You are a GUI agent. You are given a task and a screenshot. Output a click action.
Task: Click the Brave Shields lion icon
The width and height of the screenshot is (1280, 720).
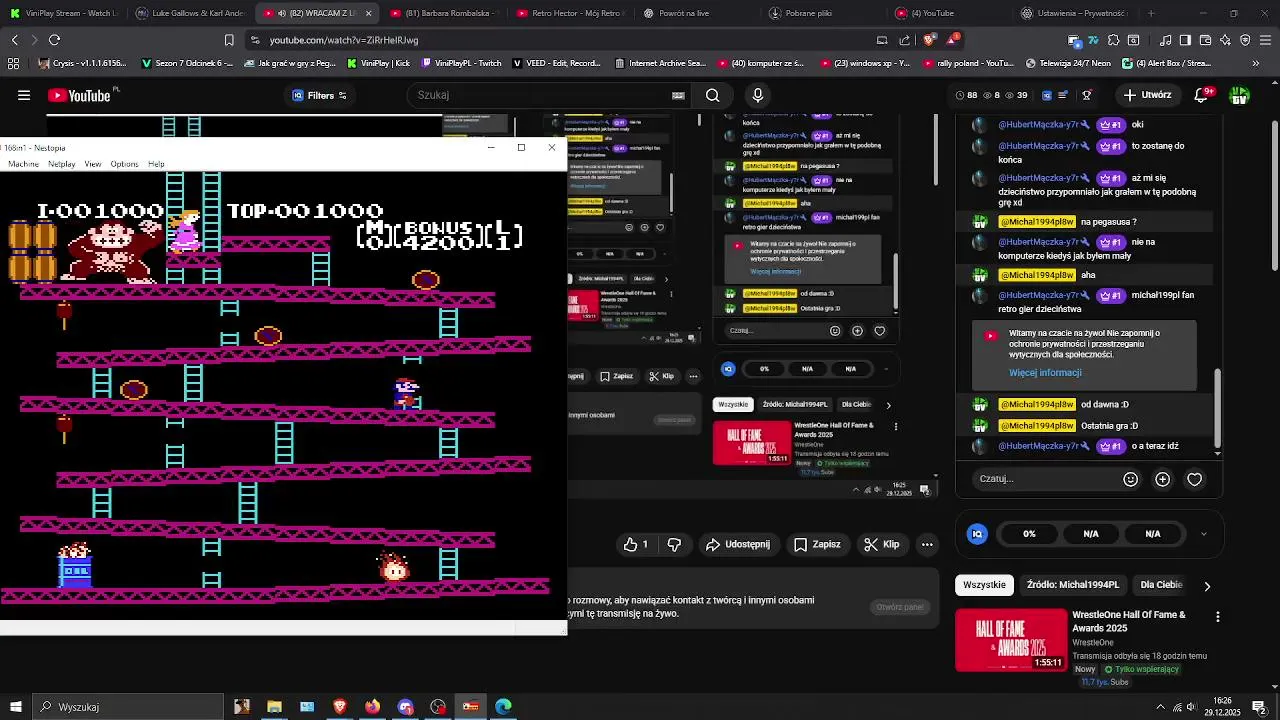[929, 40]
